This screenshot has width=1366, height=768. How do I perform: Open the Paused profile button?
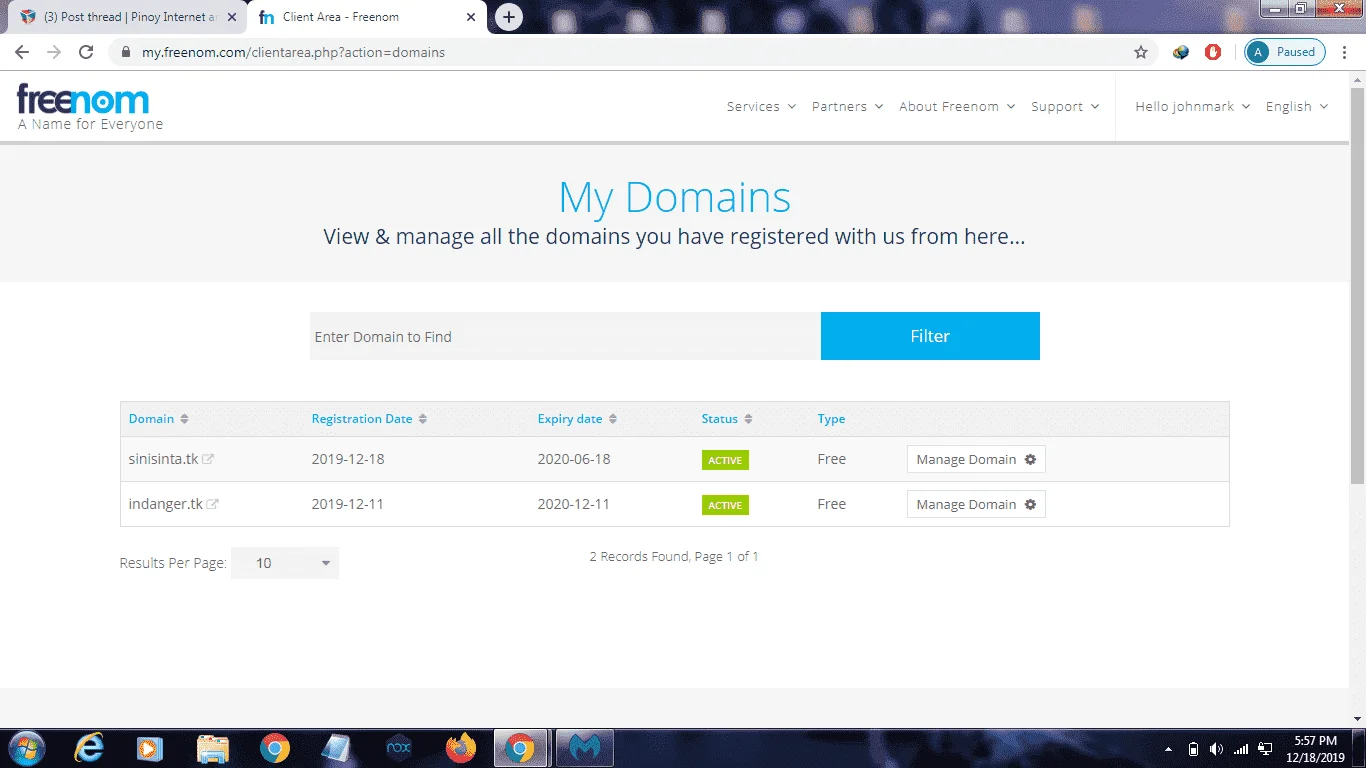click(x=1285, y=52)
